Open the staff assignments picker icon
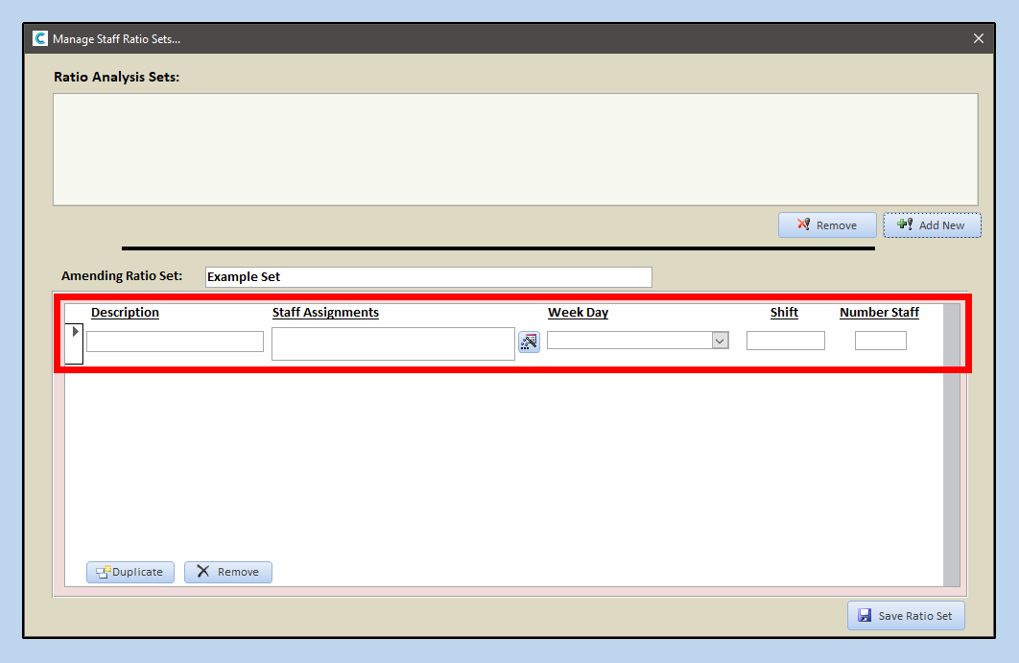 (529, 343)
